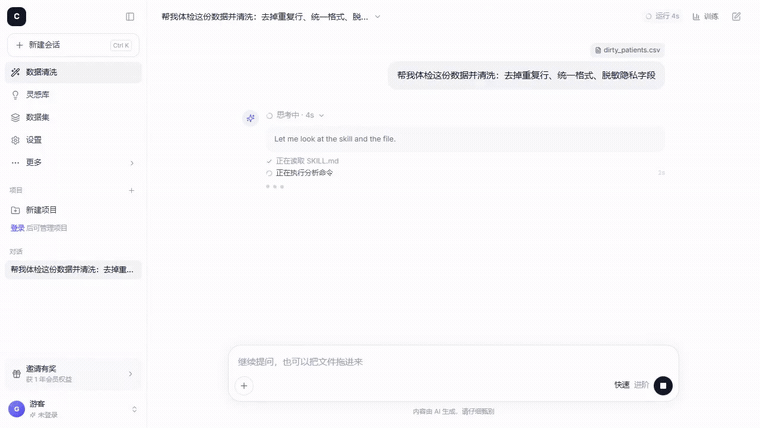Select the 进阶 mode
The image size is (760, 428).
coord(641,385)
